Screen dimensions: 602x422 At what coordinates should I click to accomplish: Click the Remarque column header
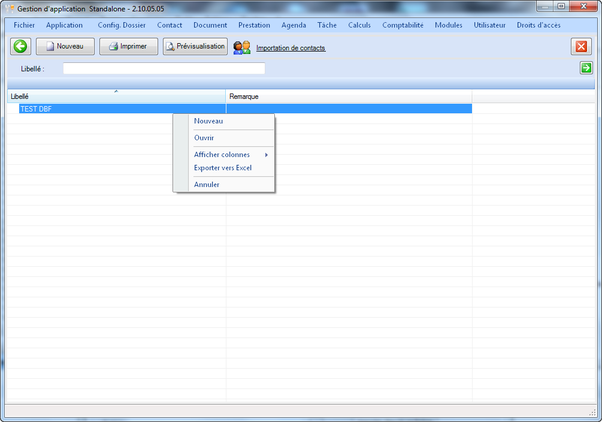pos(349,96)
